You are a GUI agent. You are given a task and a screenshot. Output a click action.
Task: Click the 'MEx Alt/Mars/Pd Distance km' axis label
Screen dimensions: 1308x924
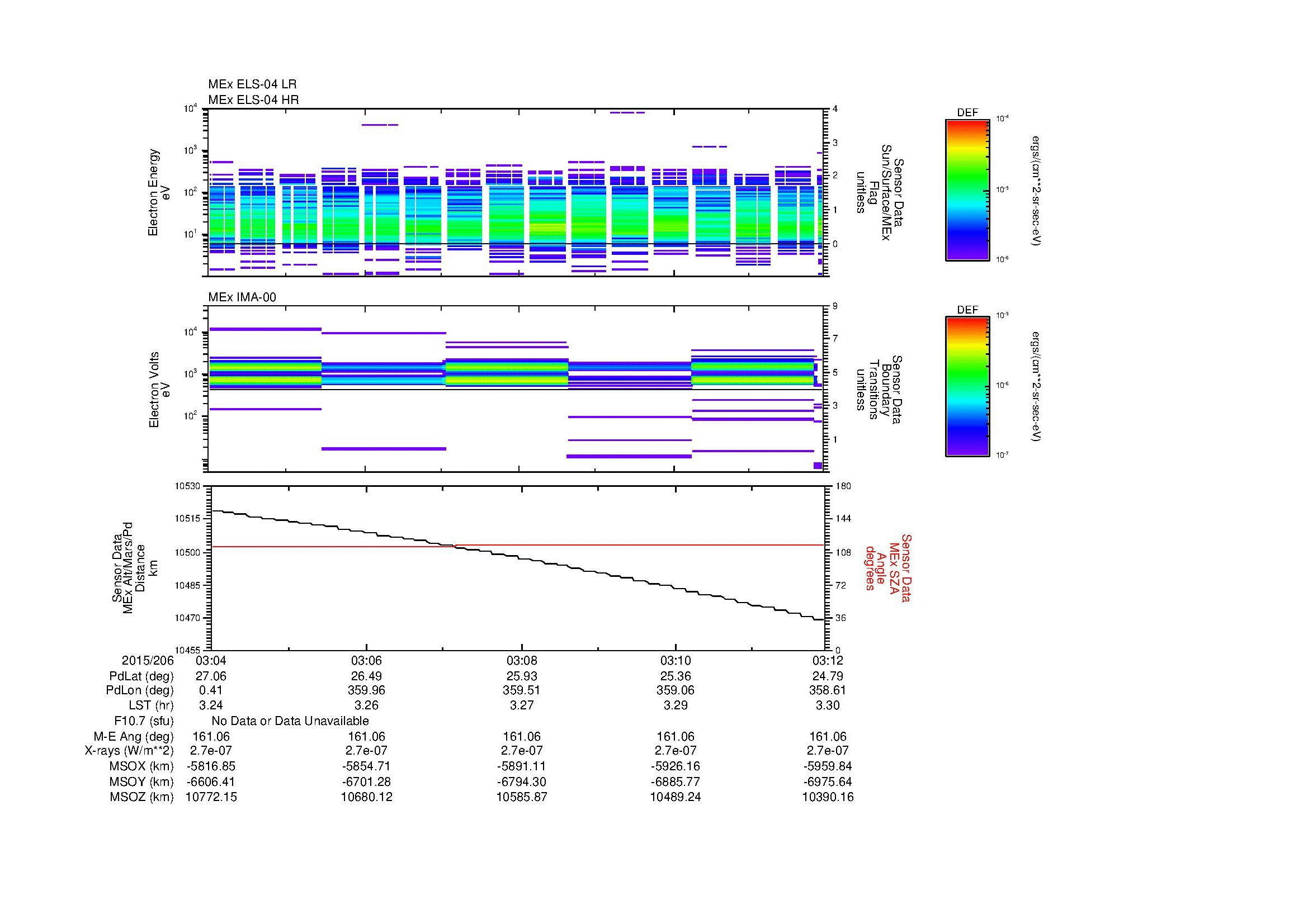(134, 567)
